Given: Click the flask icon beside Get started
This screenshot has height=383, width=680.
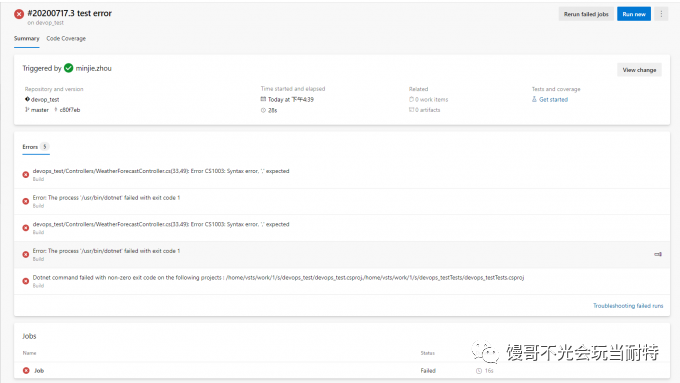Looking at the screenshot, I should (534, 99).
